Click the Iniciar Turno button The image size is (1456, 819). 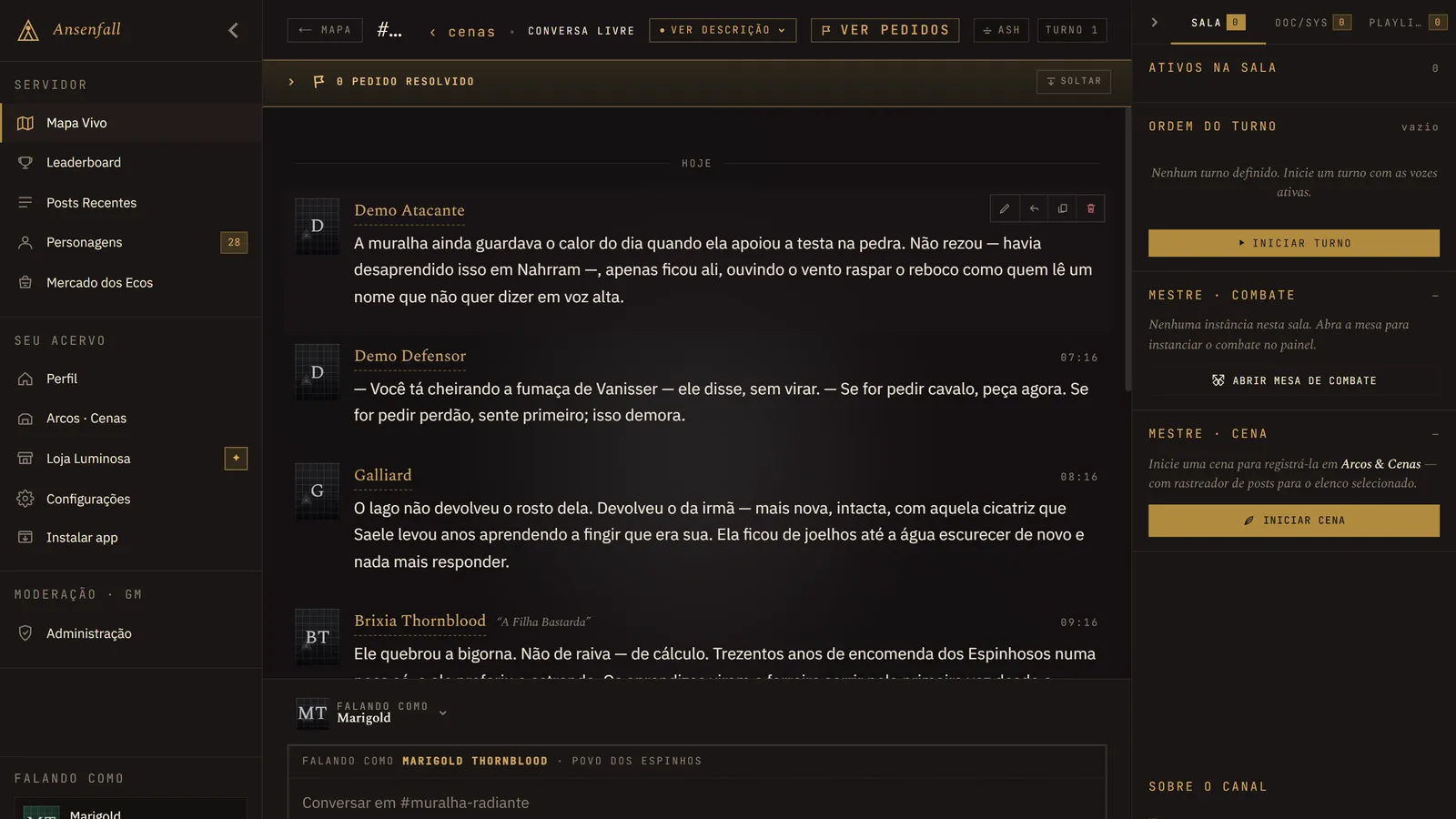point(1293,243)
